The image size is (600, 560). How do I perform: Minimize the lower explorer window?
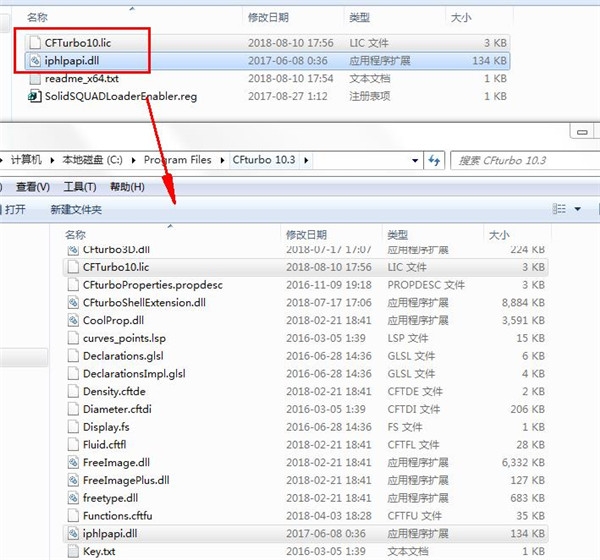582,132
